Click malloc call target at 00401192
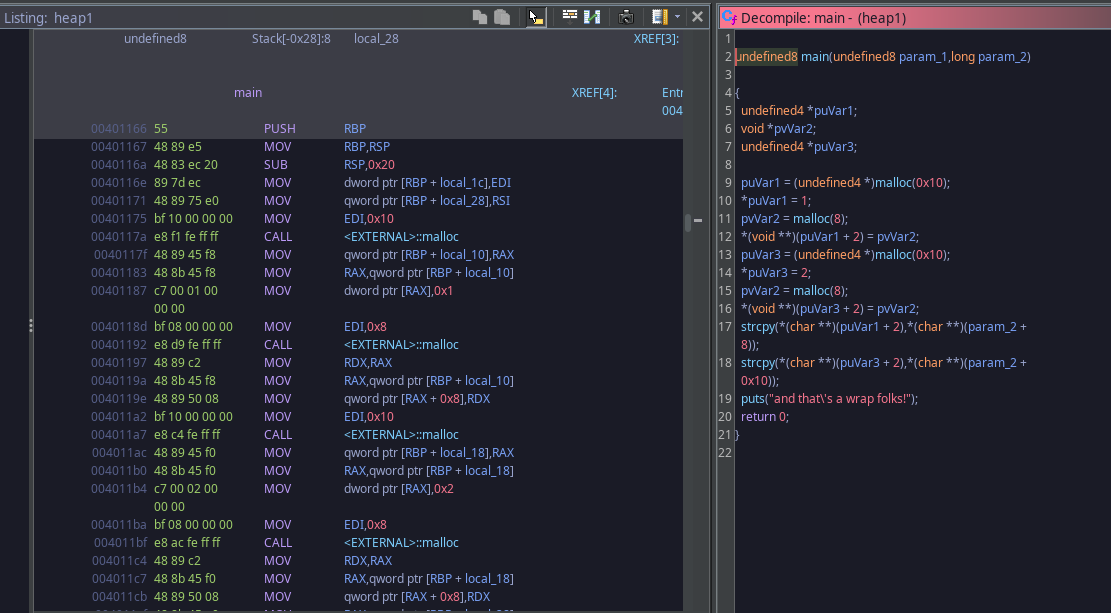 pyautogui.click(x=401, y=345)
